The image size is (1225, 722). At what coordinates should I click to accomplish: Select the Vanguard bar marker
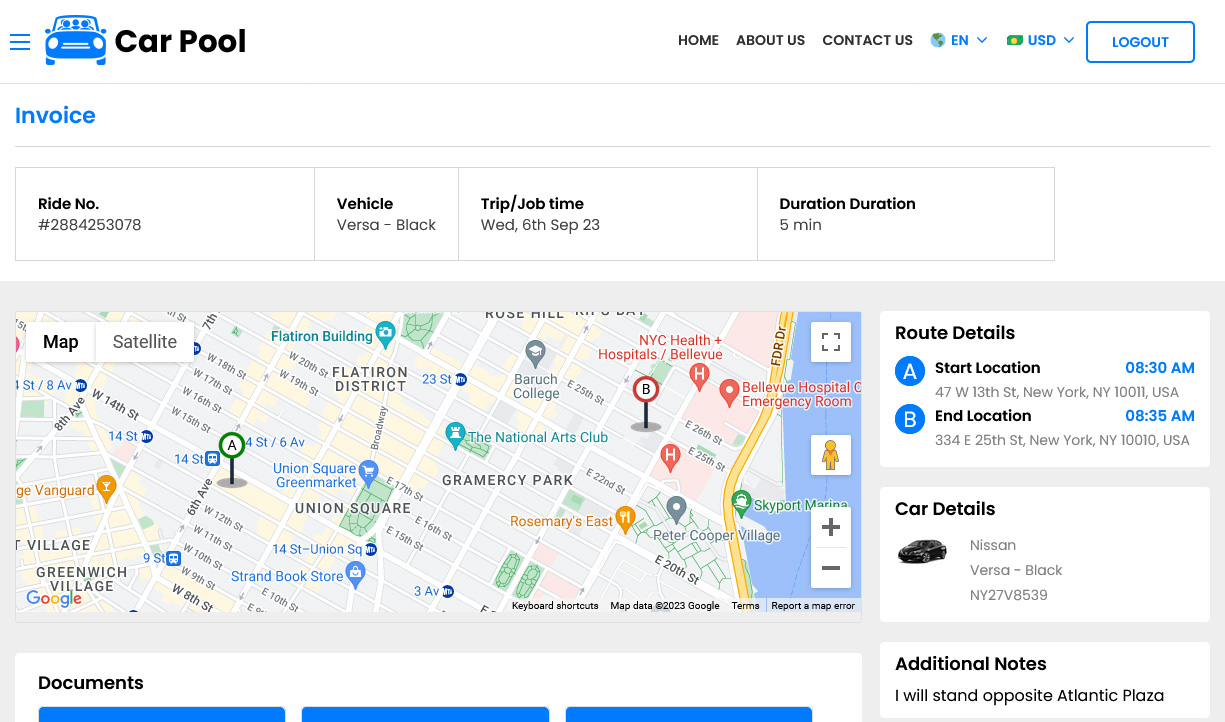106,488
